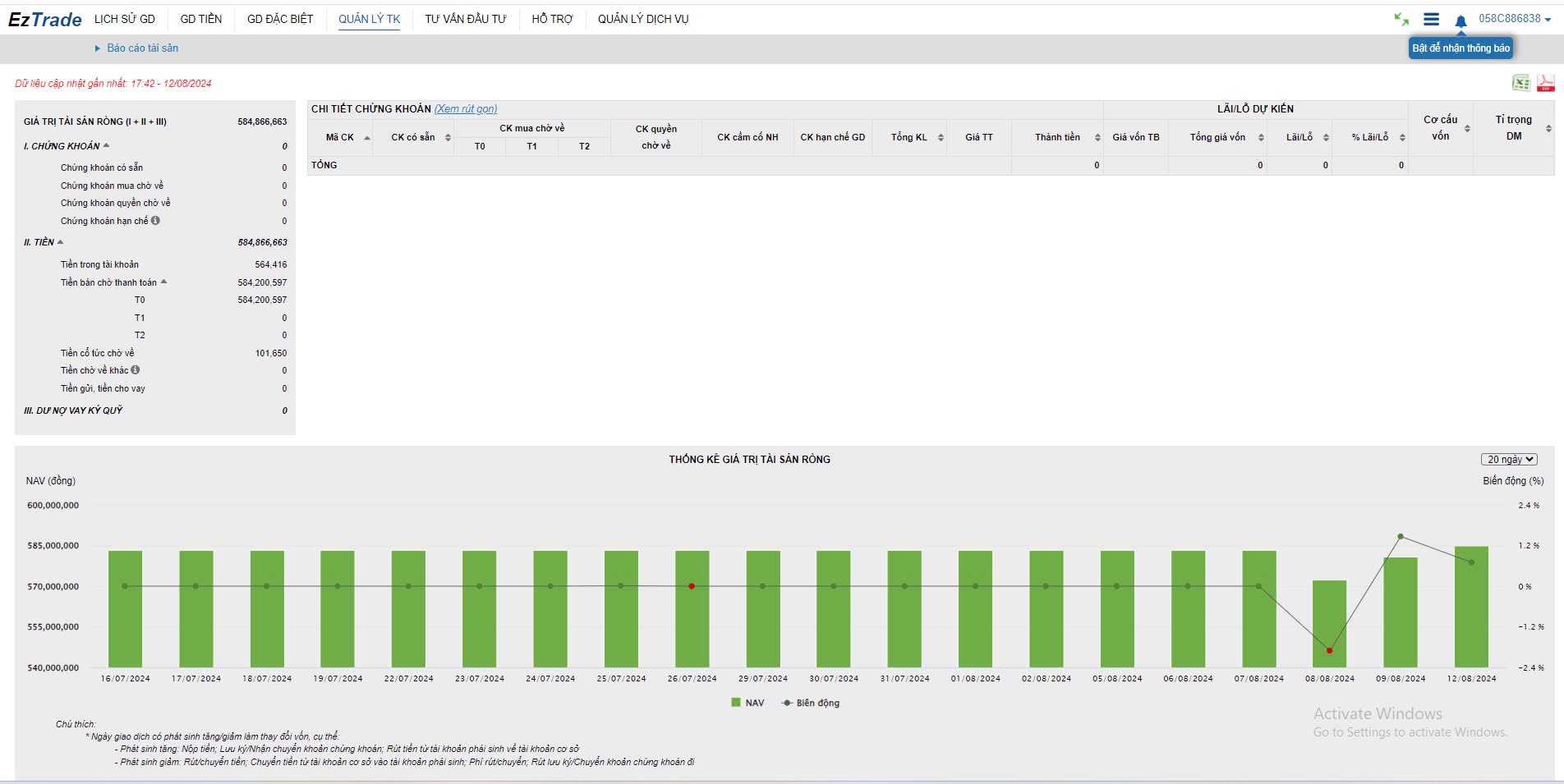
Task: Click the Bật để nhận thông báo tooltip
Action: [x=1461, y=48]
